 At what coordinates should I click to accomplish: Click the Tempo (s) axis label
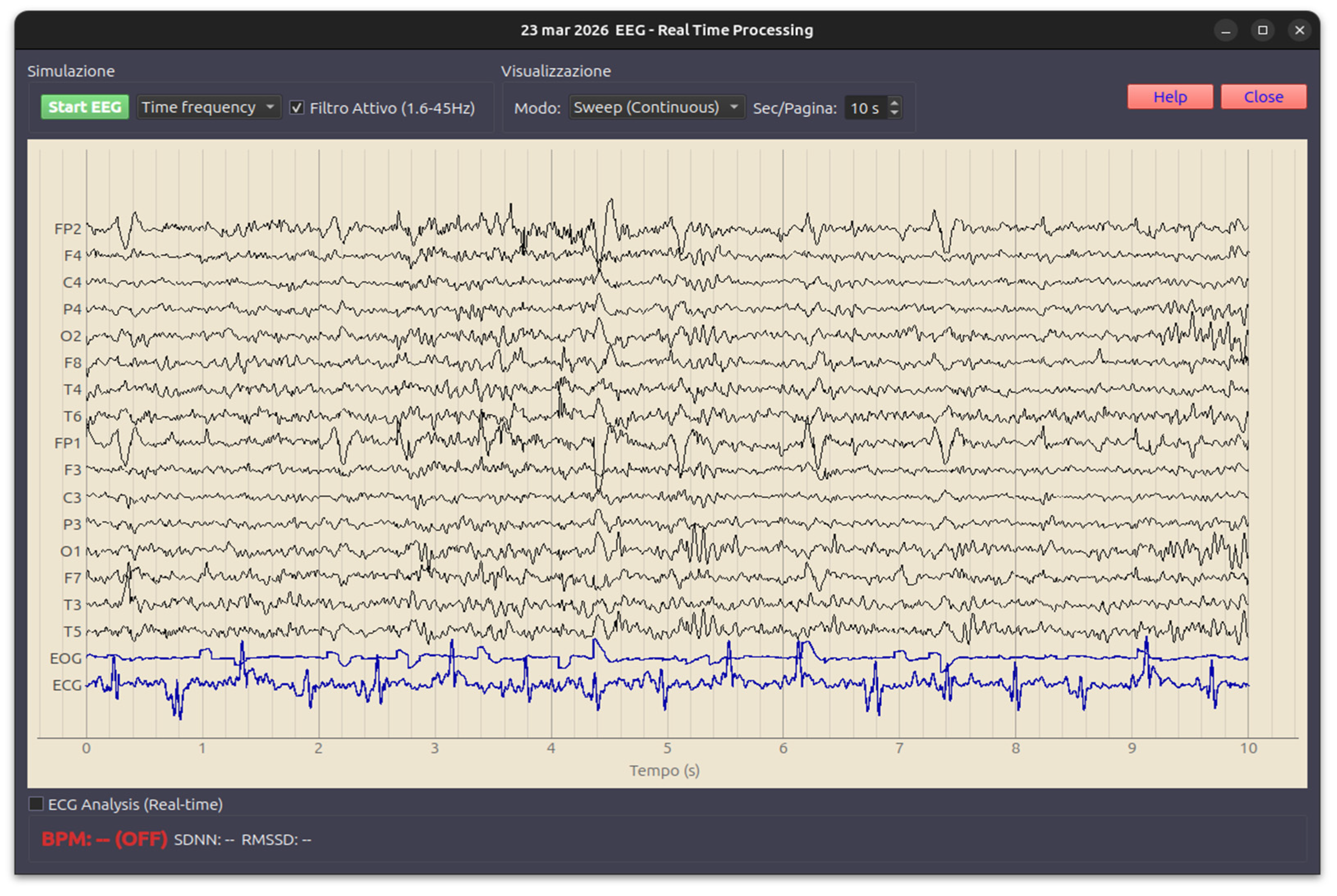pyautogui.click(x=665, y=771)
